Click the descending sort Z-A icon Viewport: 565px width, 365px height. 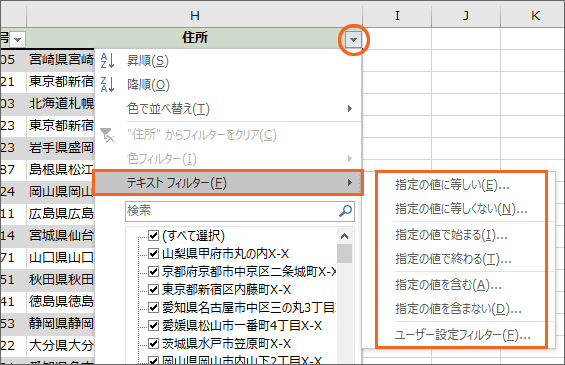107,84
